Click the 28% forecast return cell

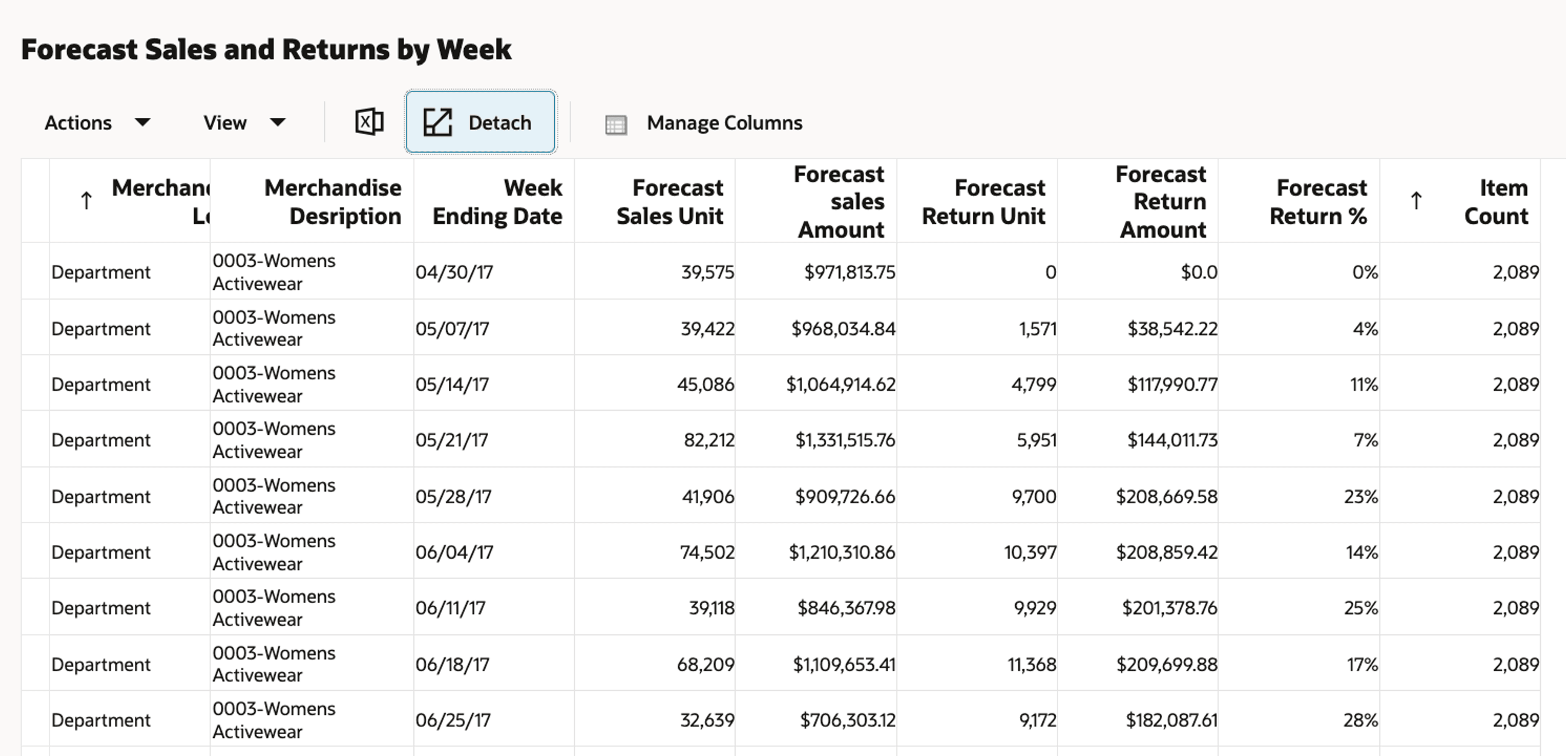tap(1360, 721)
